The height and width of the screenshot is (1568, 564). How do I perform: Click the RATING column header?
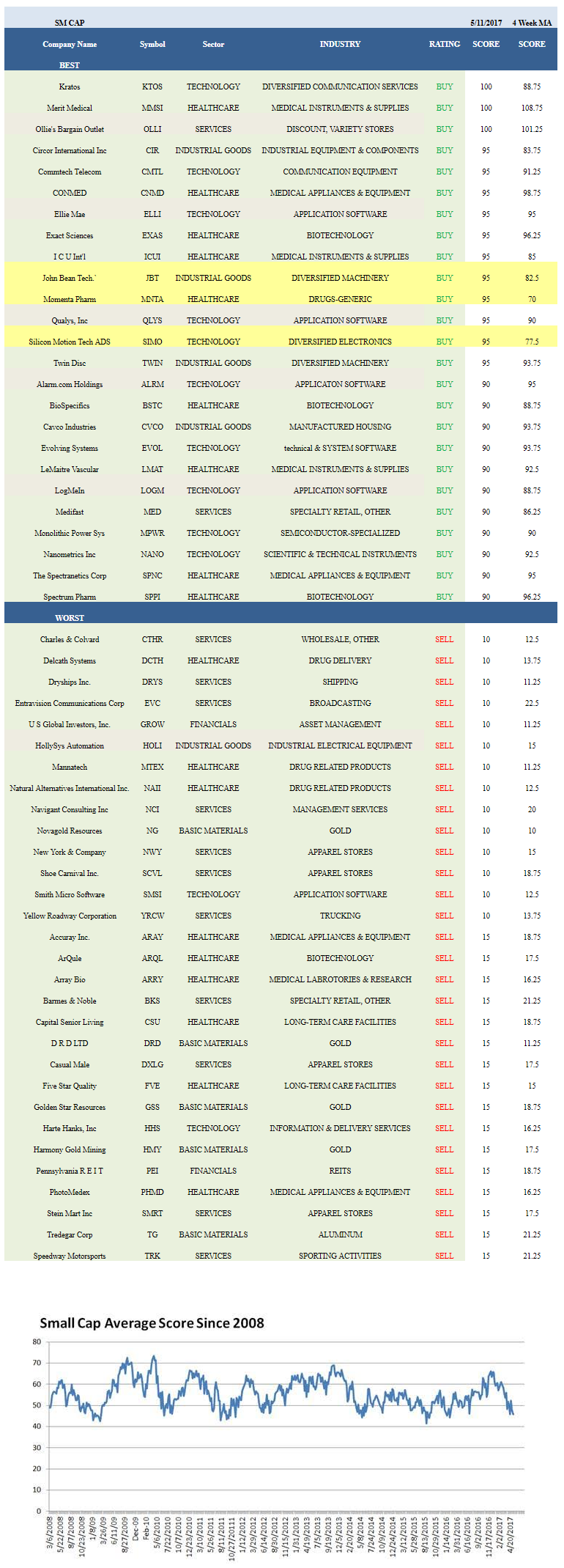445,44
